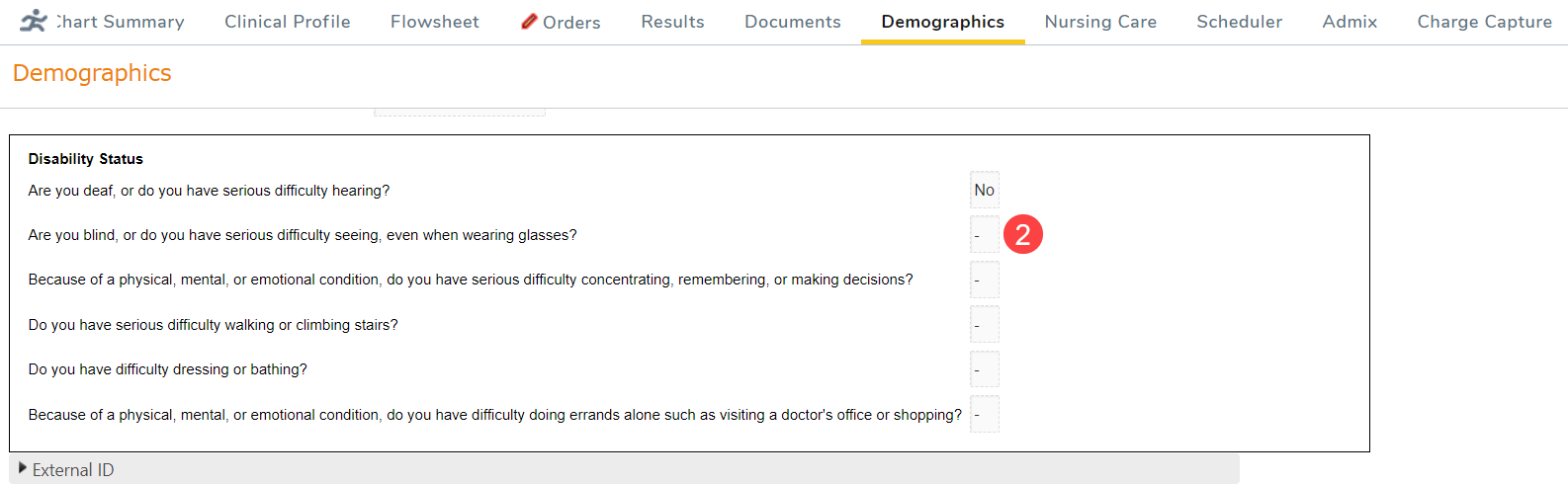
Task: Open the Nursing Care tab
Action: click(x=1100, y=22)
